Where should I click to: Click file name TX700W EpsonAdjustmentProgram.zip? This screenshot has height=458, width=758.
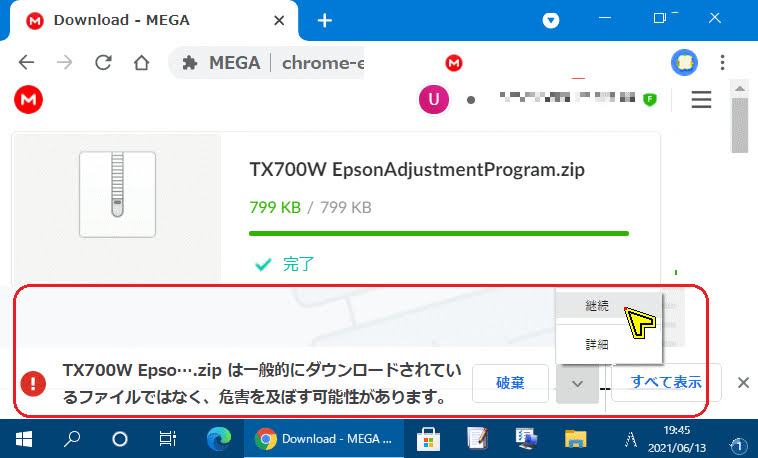point(417,170)
